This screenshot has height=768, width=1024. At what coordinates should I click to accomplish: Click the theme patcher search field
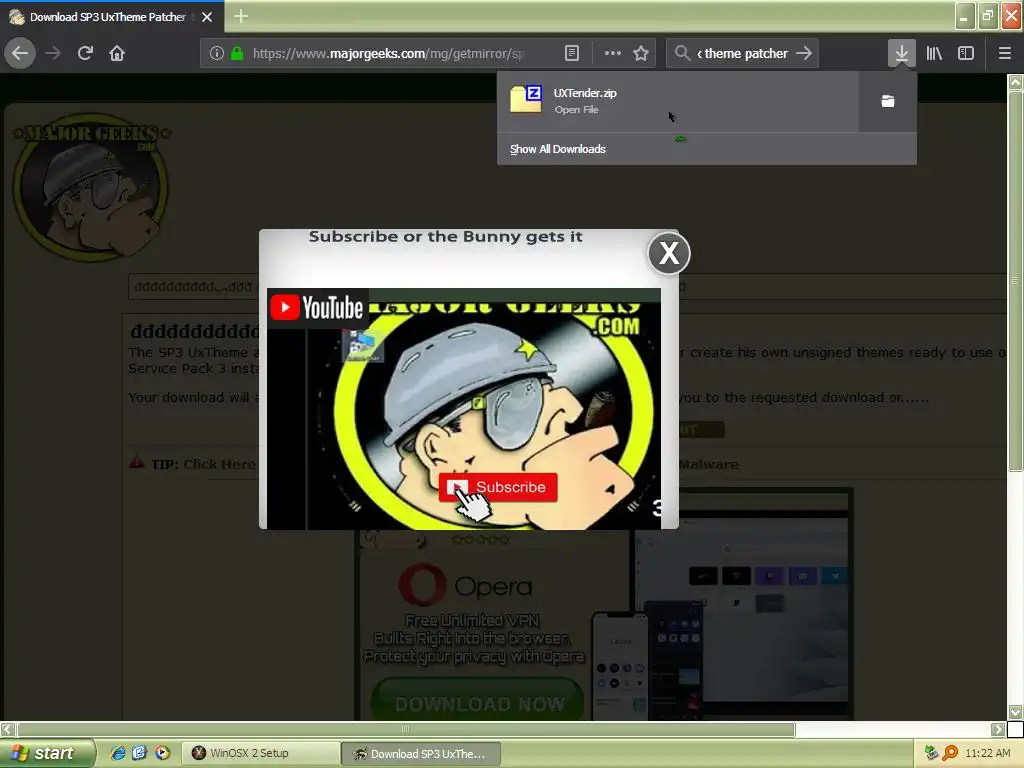(743, 53)
